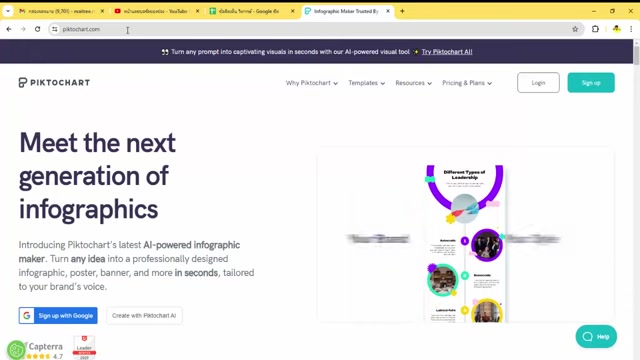Click the Capterra rating badge
Image resolution: width=640 pixels, height=360 pixels.
pyautogui.click(x=45, y=351)
